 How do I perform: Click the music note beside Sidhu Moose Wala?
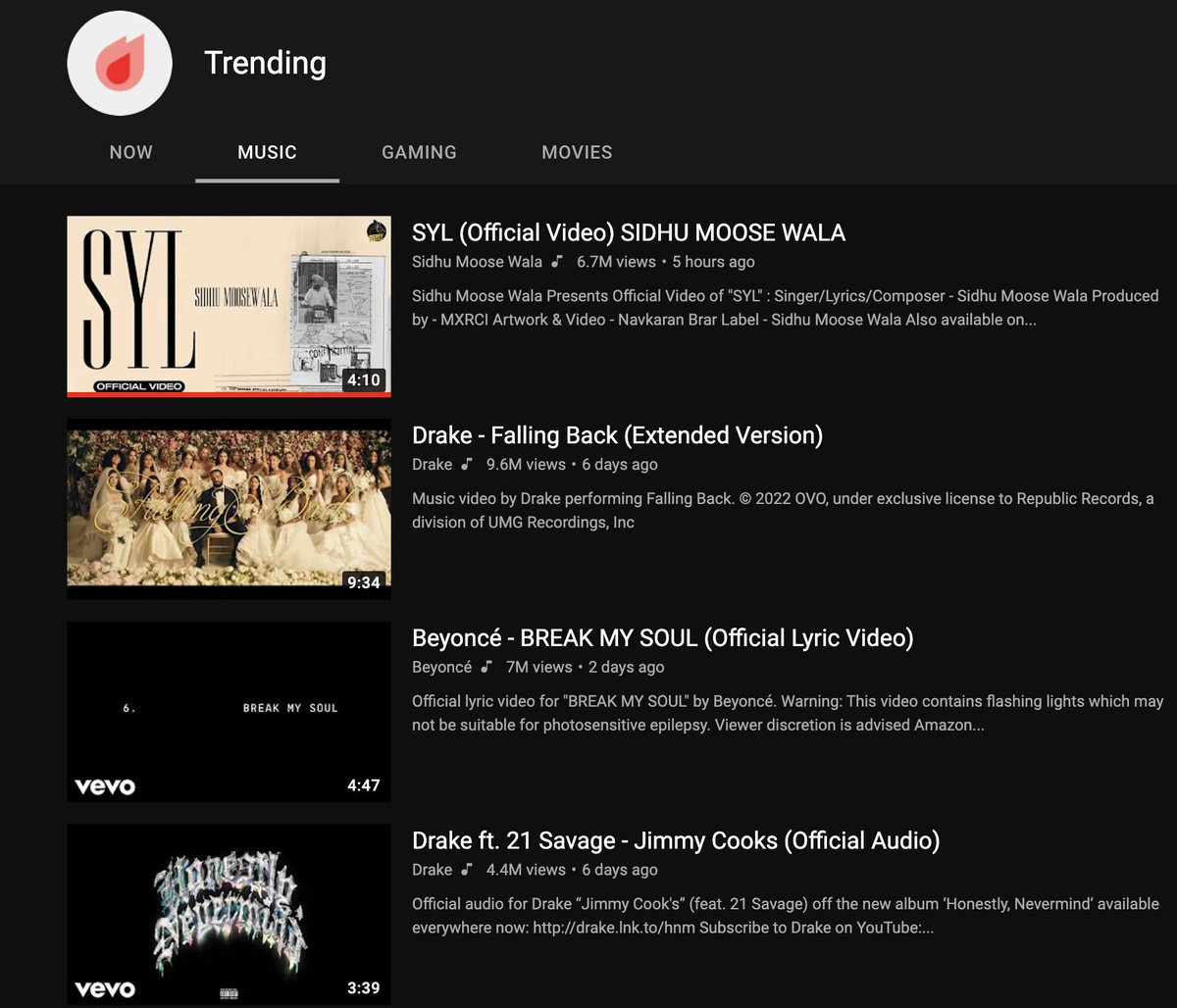(557, 262)
